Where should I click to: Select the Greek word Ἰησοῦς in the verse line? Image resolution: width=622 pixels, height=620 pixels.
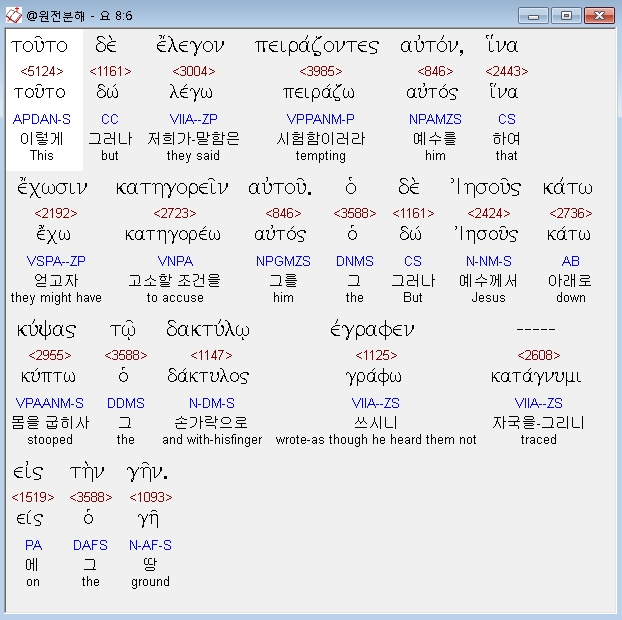[x=486, y=187]
